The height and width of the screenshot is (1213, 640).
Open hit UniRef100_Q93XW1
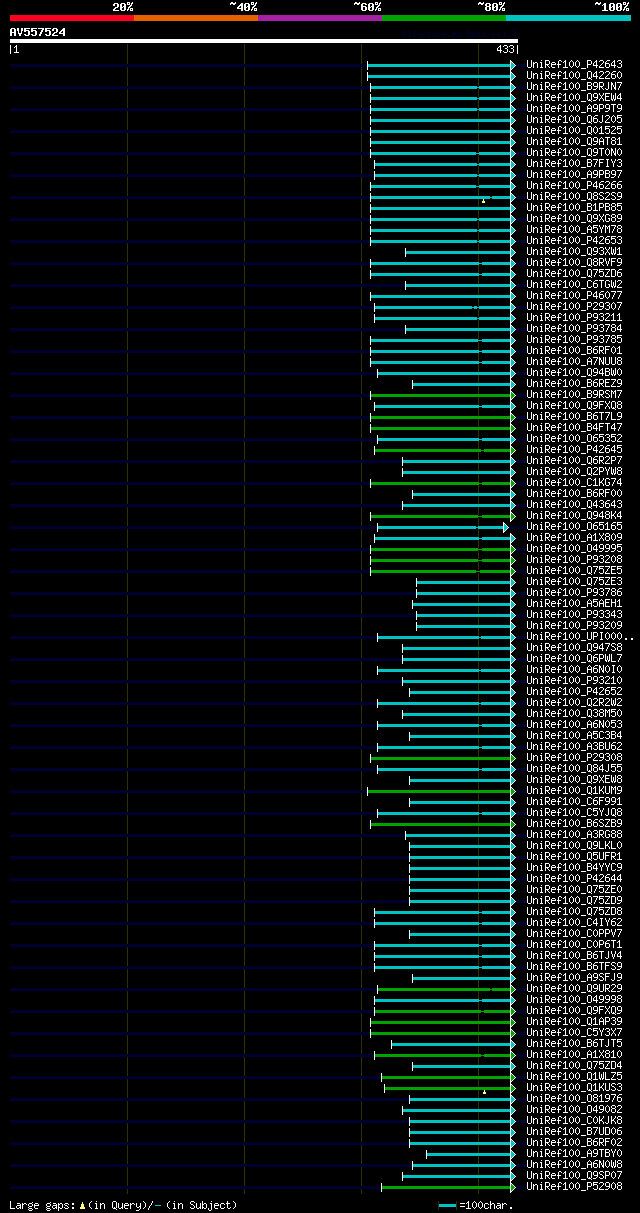[574, 251]
